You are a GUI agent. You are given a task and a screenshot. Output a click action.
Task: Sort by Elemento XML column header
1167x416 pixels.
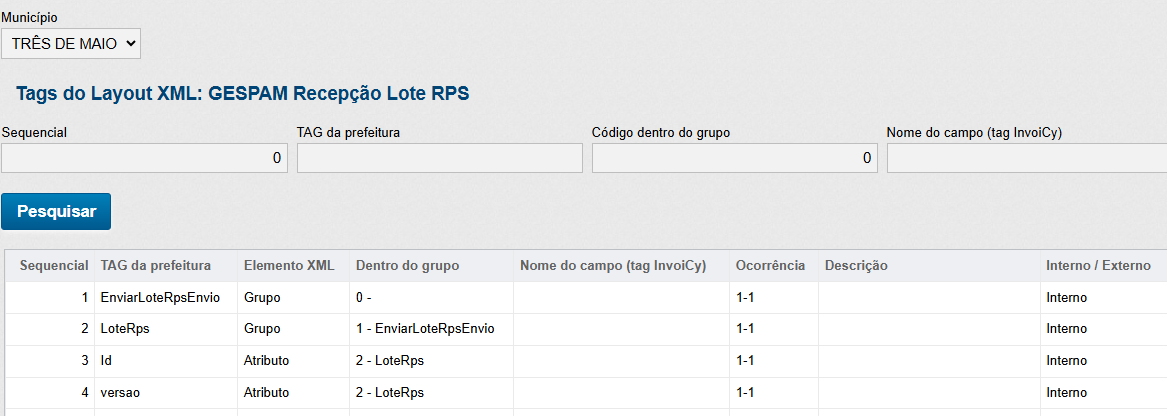point(288,266)
